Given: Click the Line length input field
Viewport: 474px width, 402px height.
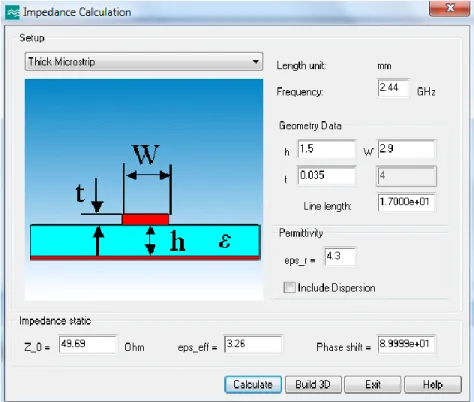Looking at the screenshot, I should (x=406, y=202).
